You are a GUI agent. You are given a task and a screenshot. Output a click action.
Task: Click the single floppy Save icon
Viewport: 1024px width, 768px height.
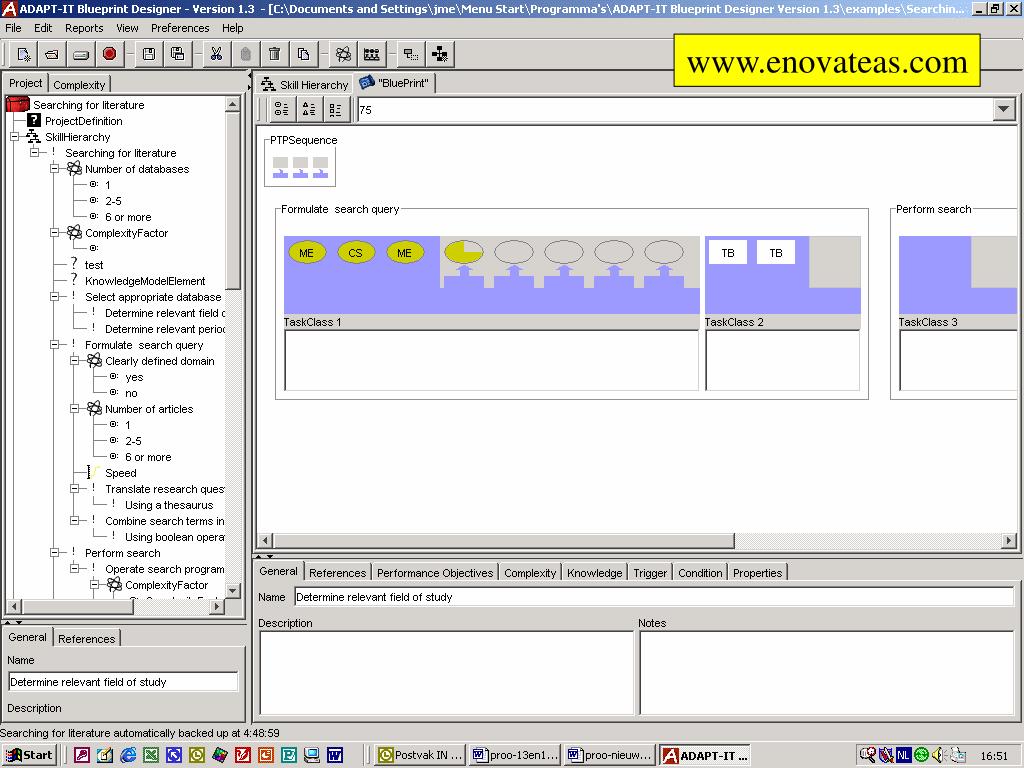point(149,54)
